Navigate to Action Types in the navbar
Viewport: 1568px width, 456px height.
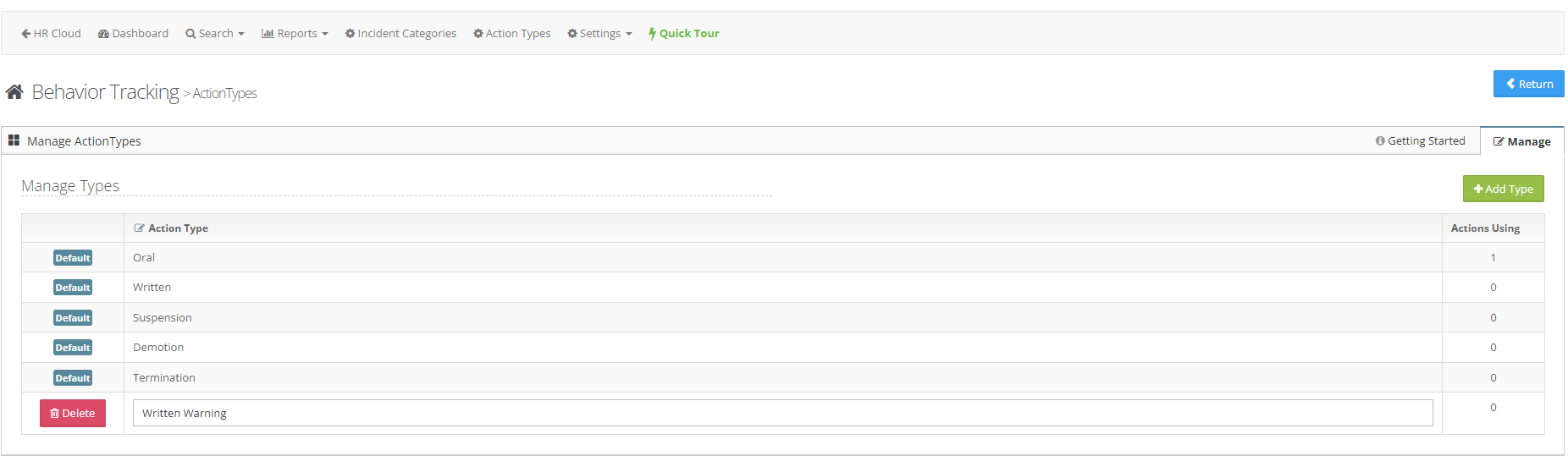point(512,34)
